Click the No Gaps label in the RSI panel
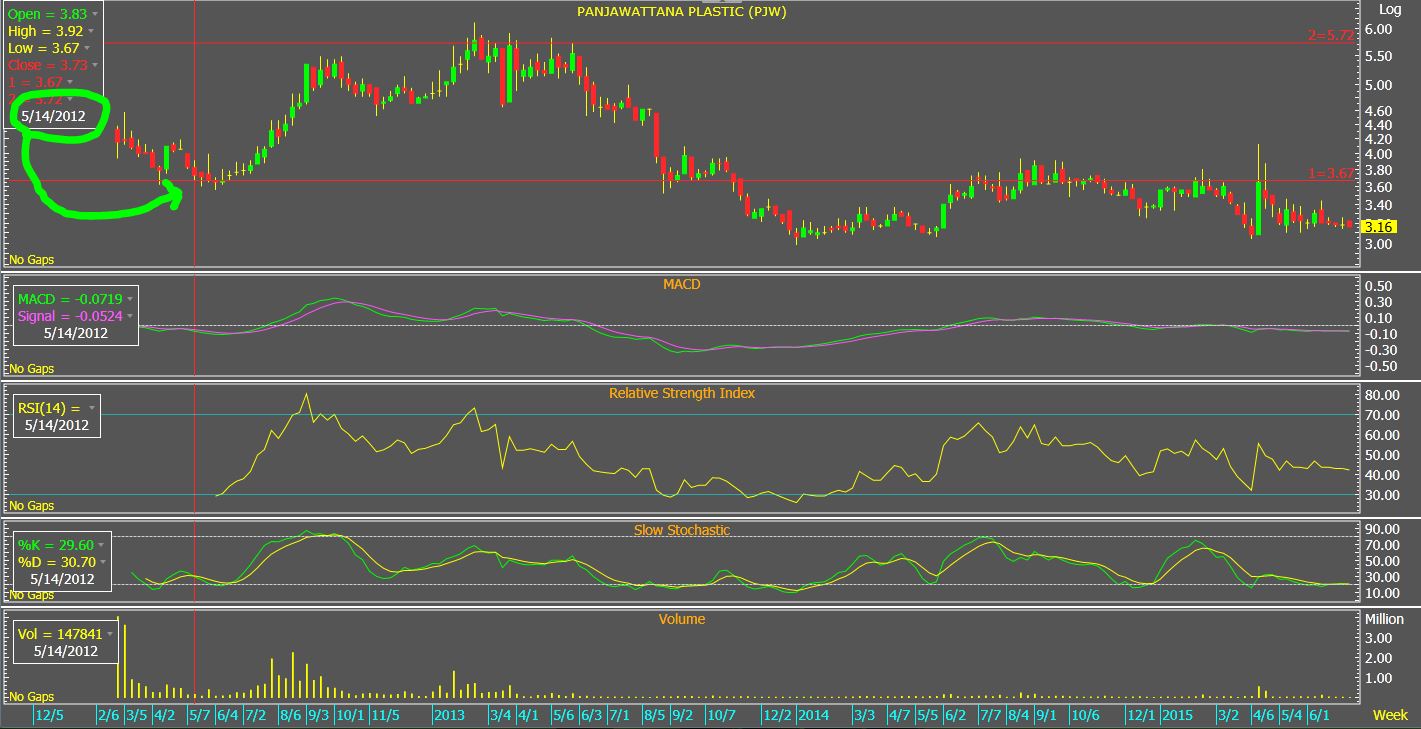Screen dimensions: 1421x729 point(32,506)
